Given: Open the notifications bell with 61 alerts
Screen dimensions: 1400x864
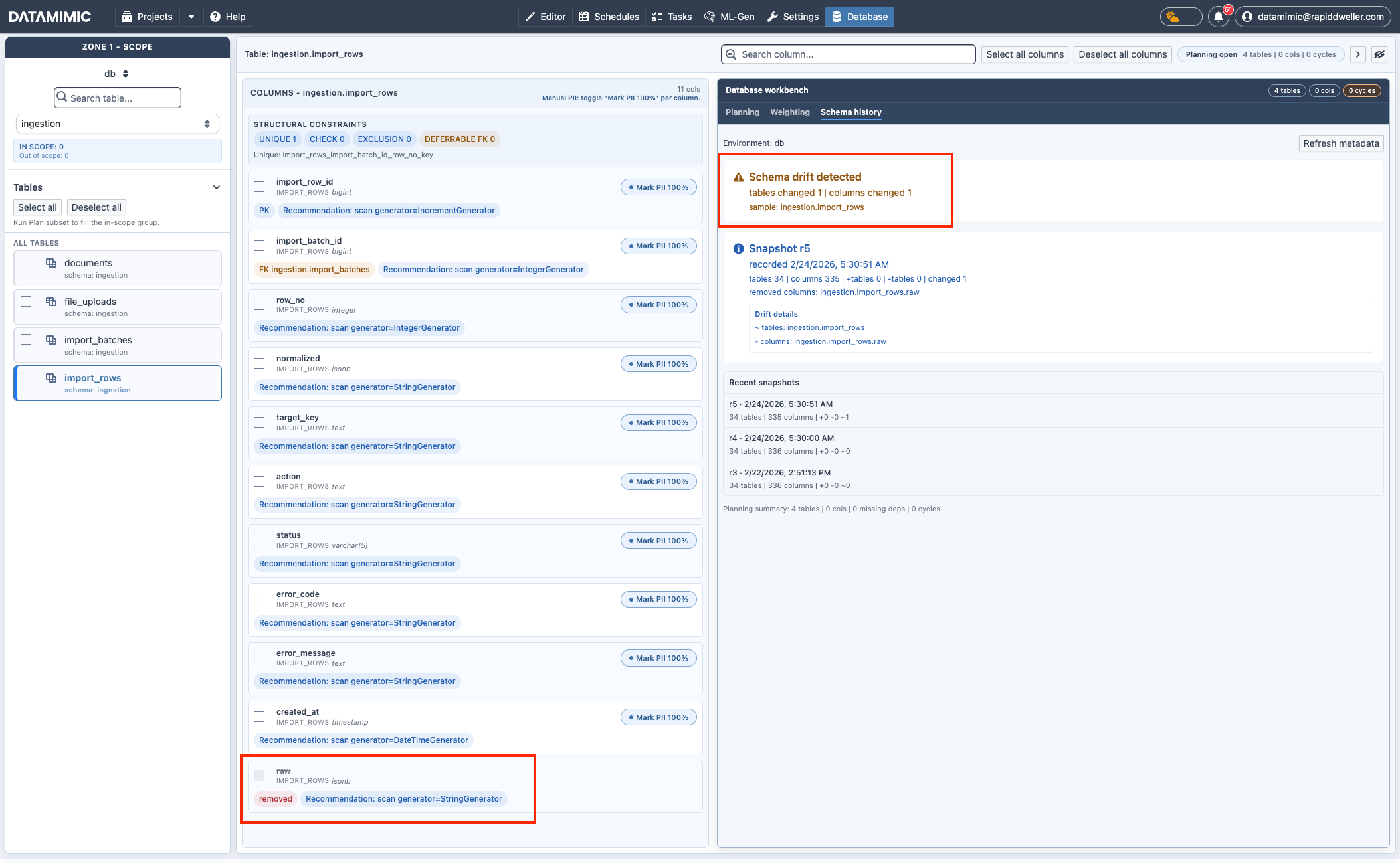Looking at the screenshot, I should tap(1219, 16).
